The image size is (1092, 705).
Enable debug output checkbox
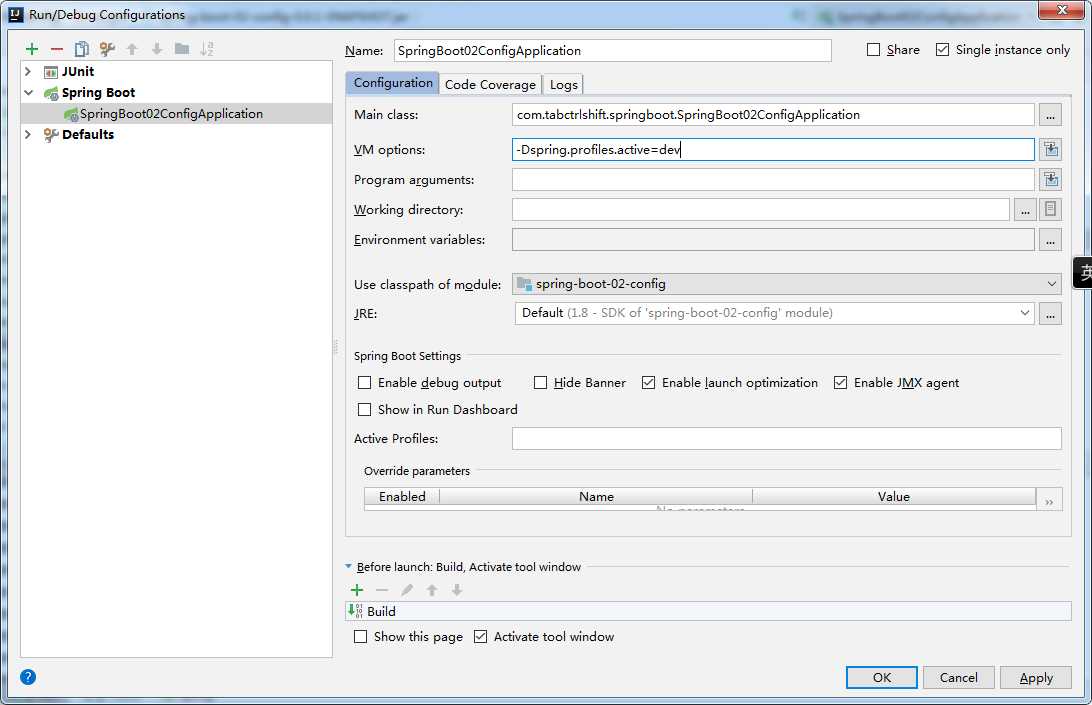click(365, 383)
